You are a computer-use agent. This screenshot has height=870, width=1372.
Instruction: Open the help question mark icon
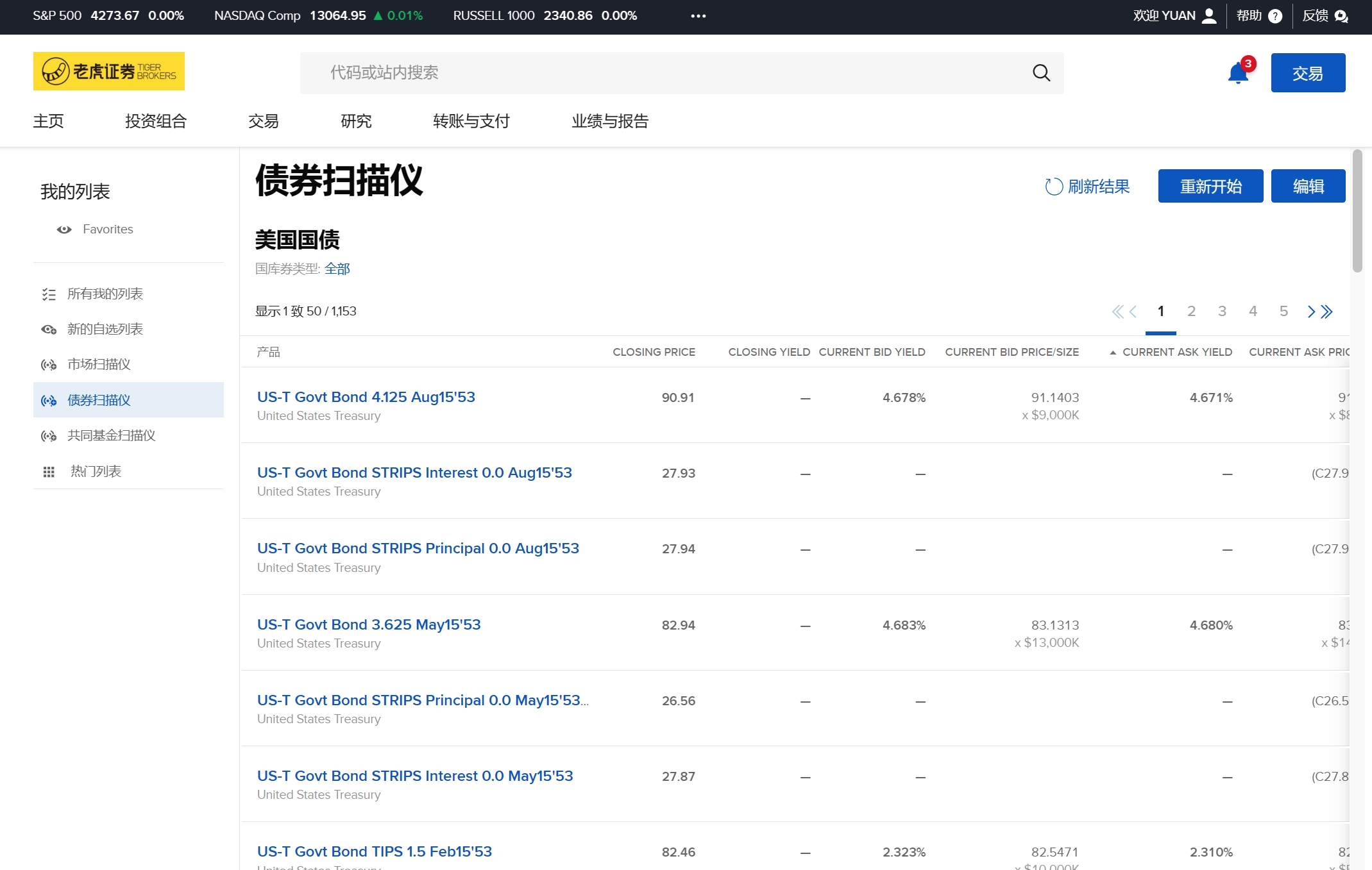1275,16
